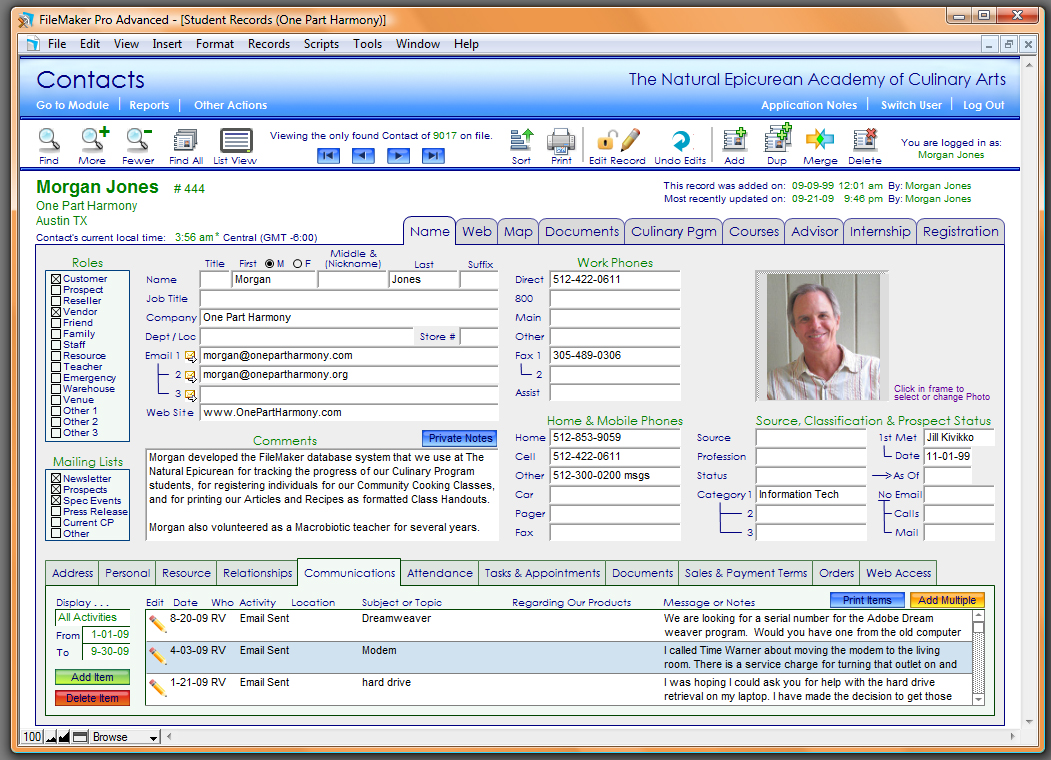The width and height of the screenshot is (1051, 760).
Task: Click the Sort icon
Action: [521, 140]
